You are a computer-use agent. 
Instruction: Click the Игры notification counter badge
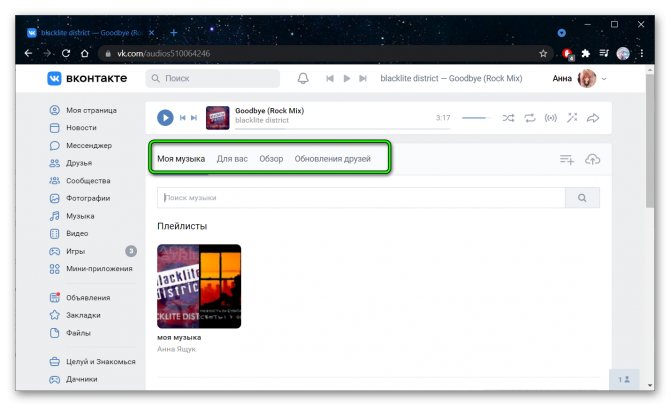click(131, 251)
